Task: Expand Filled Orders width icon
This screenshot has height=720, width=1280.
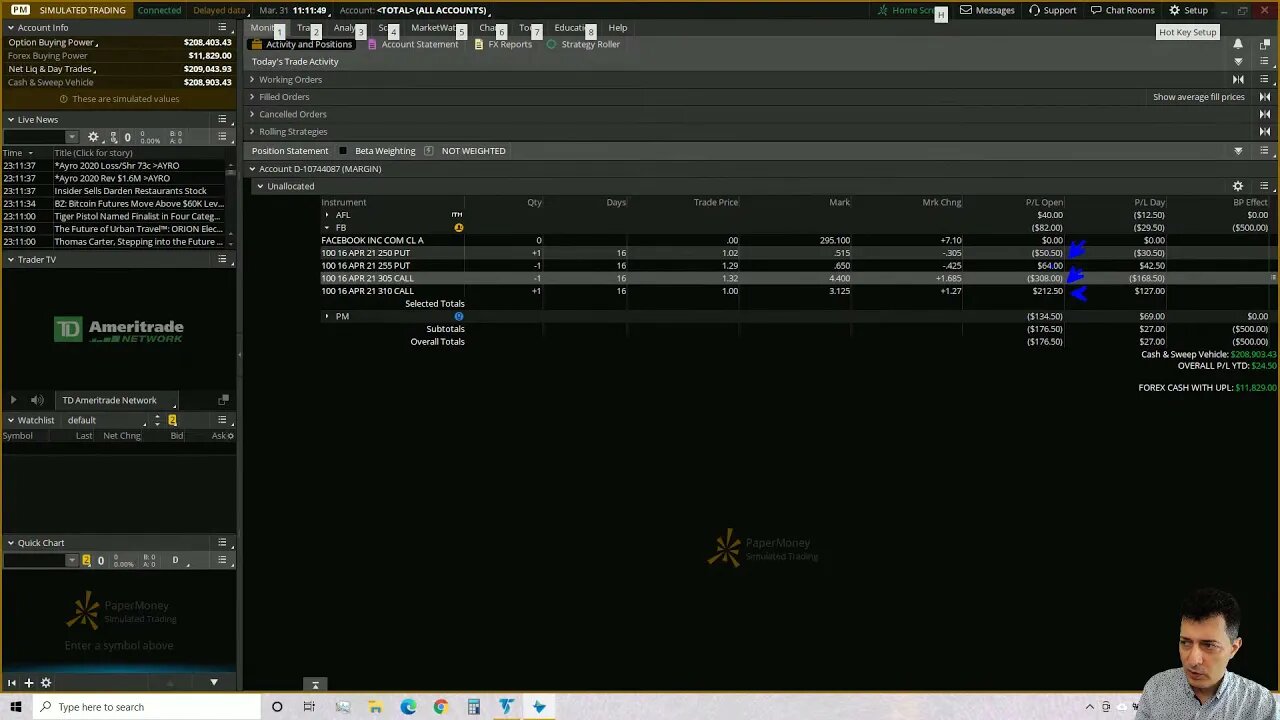Action: tap(1264, 97)
